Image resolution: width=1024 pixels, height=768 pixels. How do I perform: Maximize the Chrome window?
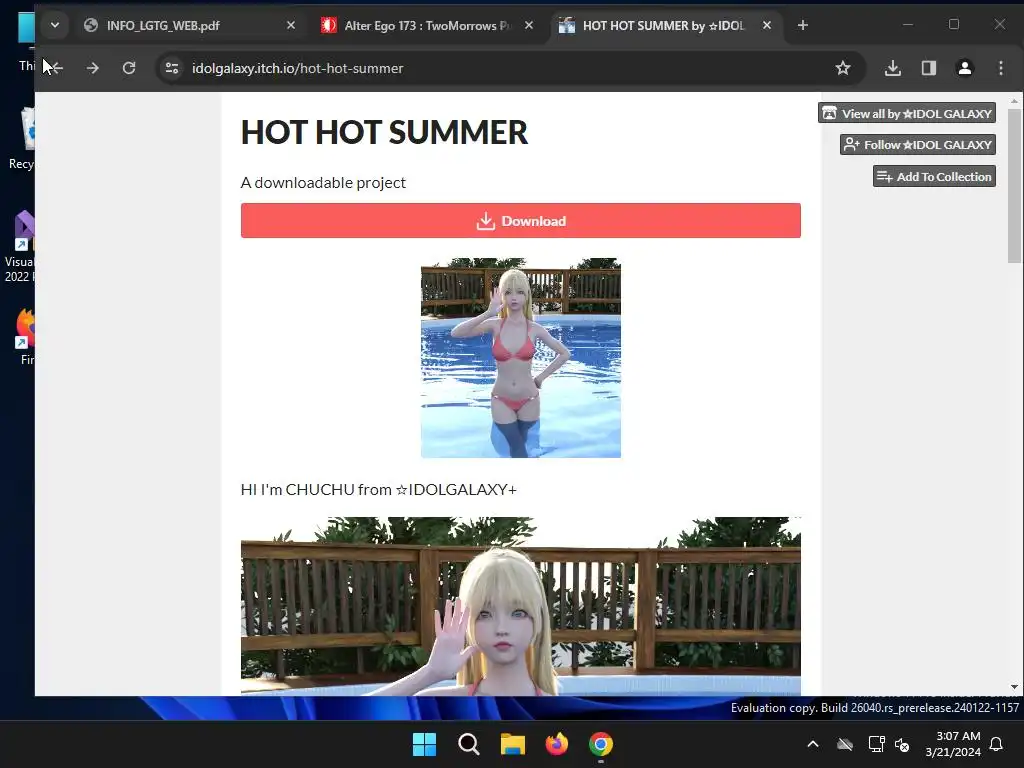tap(953, 25)
